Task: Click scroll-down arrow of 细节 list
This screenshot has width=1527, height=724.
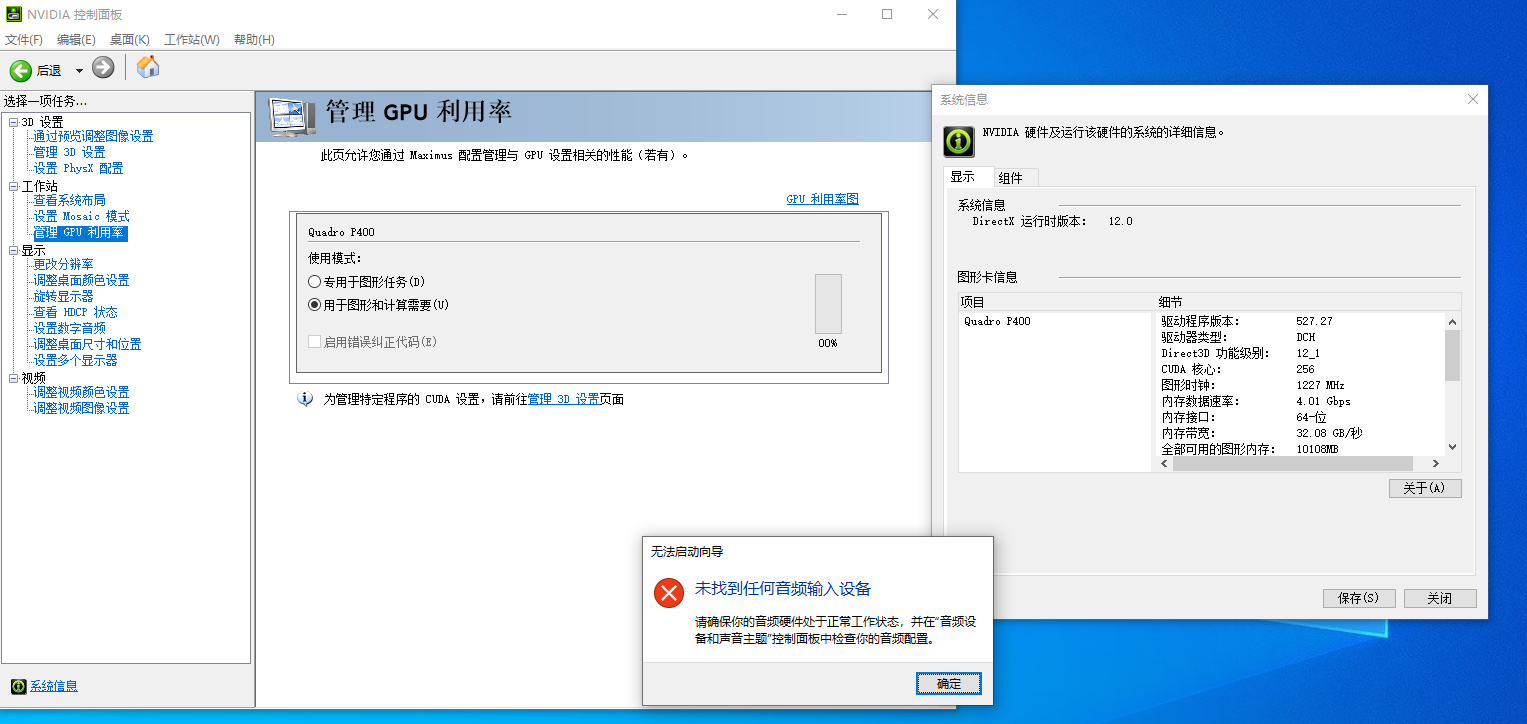Action: coord(1453,448)
